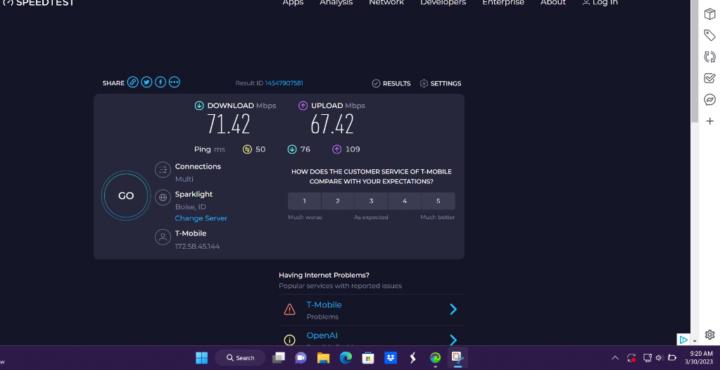Click the T-Mobile provider user icon
Screen dimensions: 720x370
coord(163,237)
